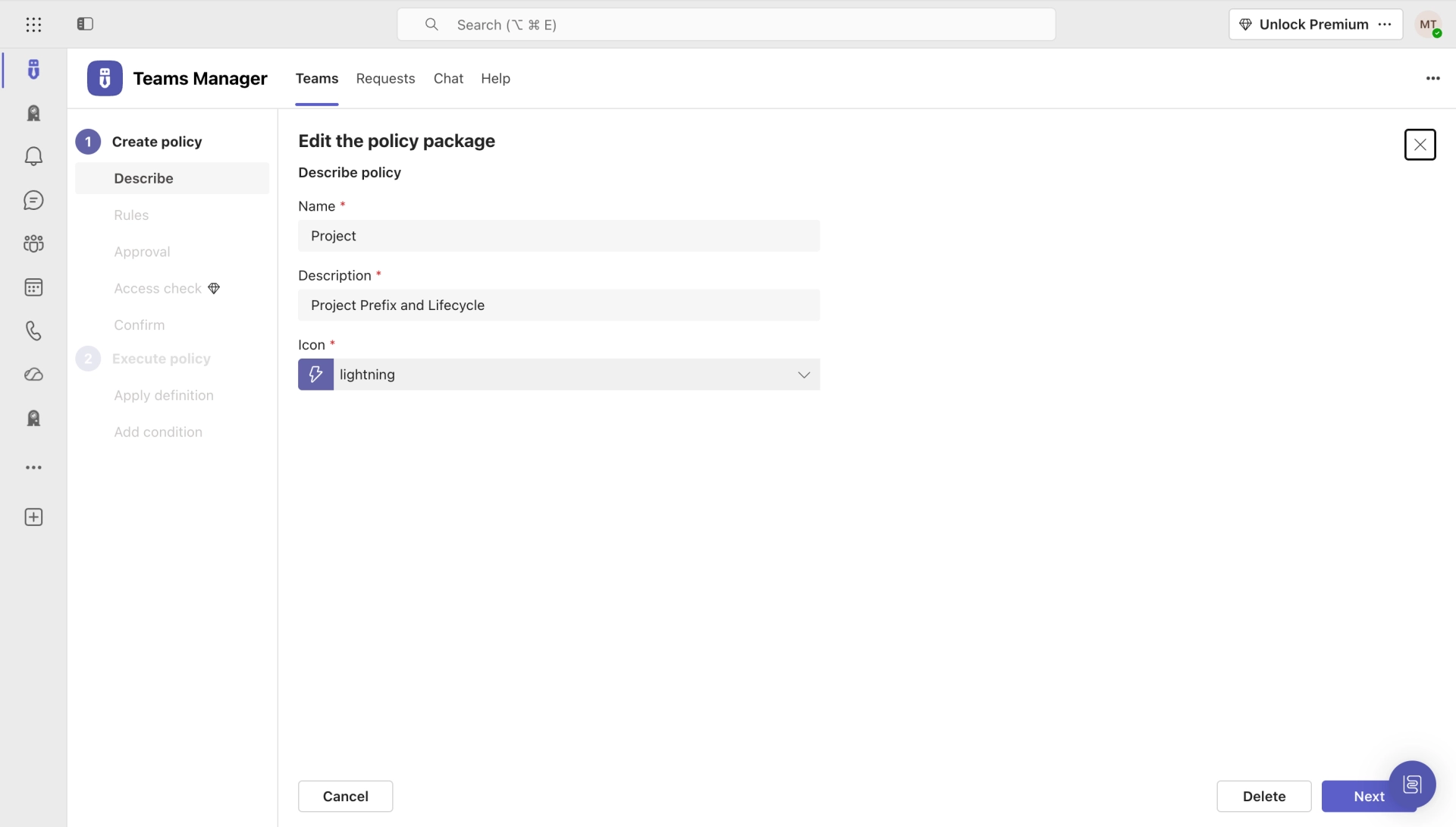The image size is (1456, 827).
Task: Click the Next button
Action: pos(1368,796)
